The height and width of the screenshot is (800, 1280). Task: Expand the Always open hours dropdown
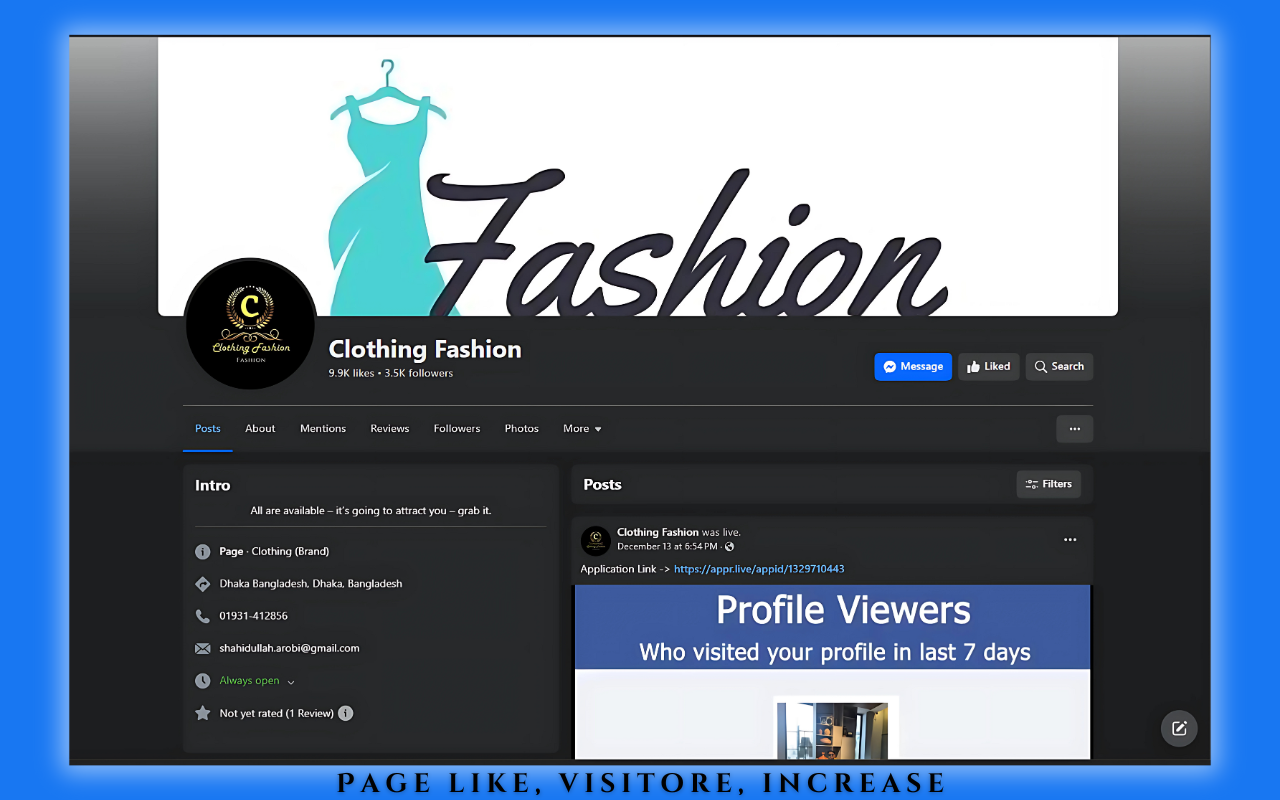(290, 682)
